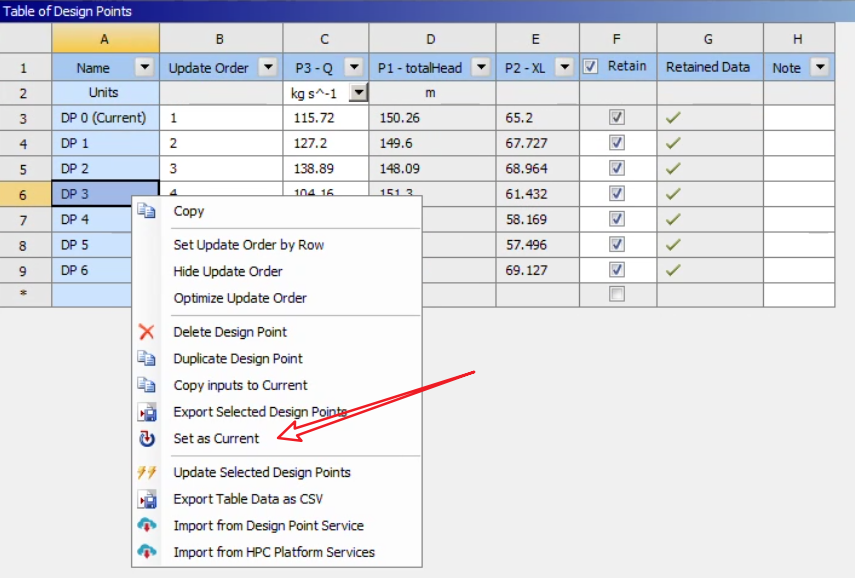The height and width of the screenshot is (578, 855).
Task: Click the Import from Design Point Service icon
Action: (147, 526)
